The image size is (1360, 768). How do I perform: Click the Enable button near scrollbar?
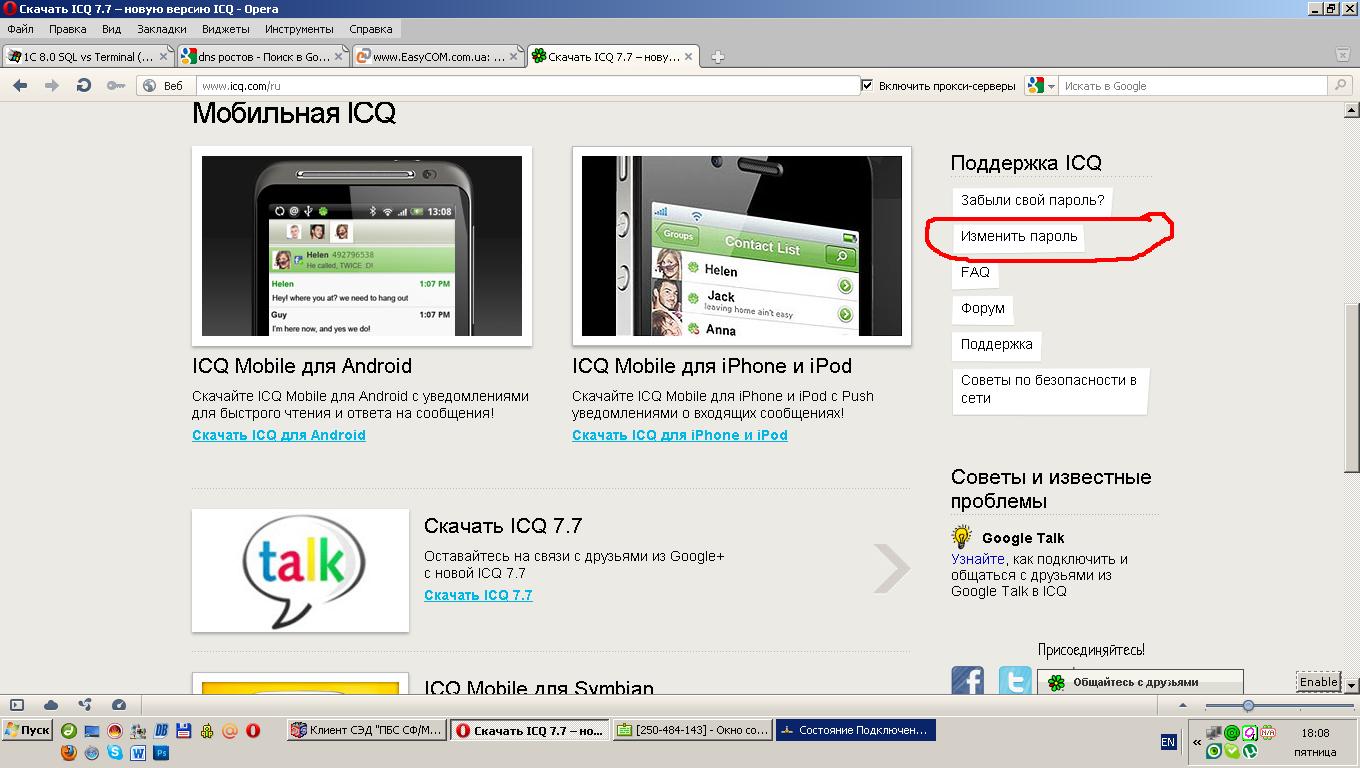[1318, 682]
